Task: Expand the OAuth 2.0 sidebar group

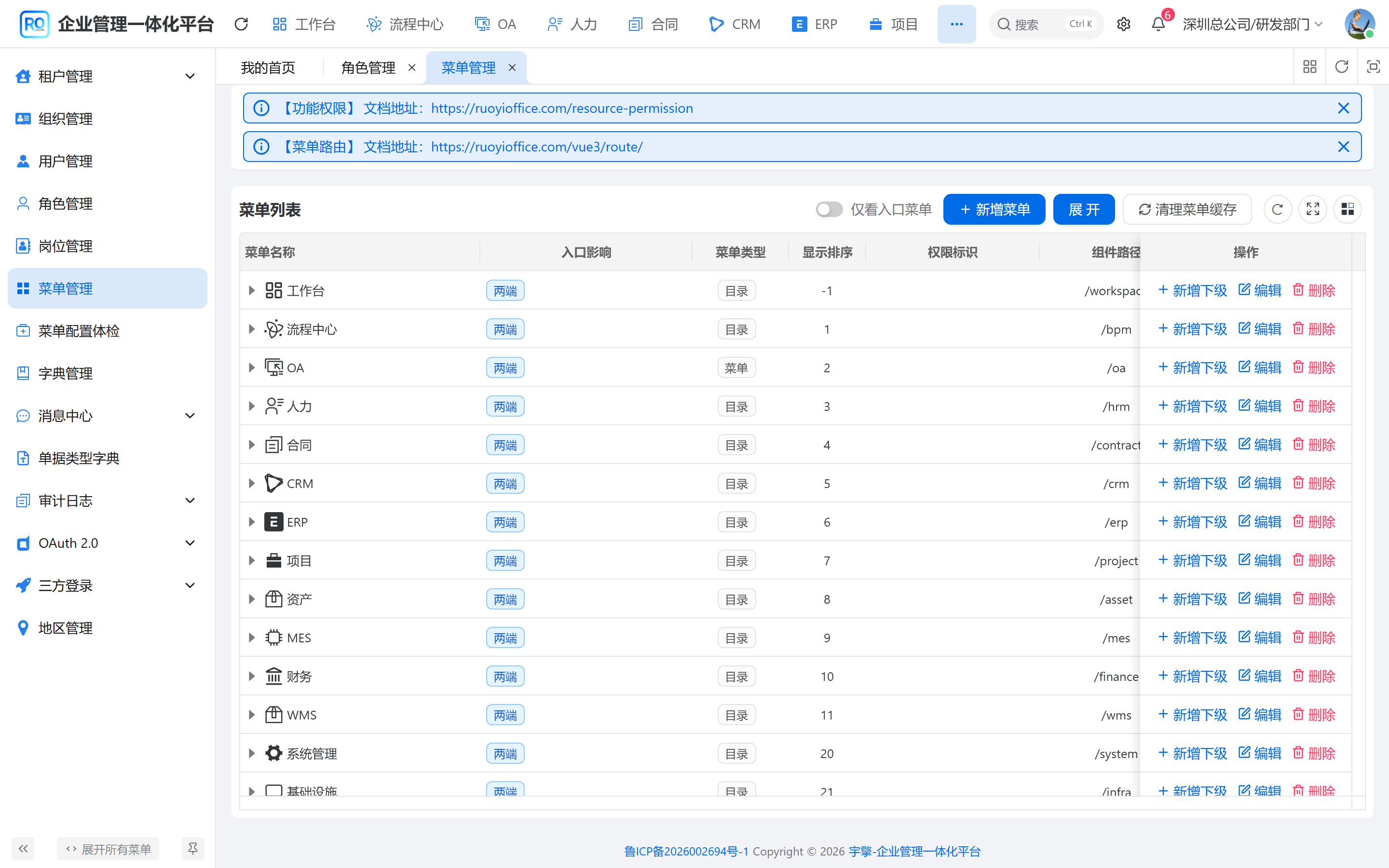Action: tap(108, 543)
